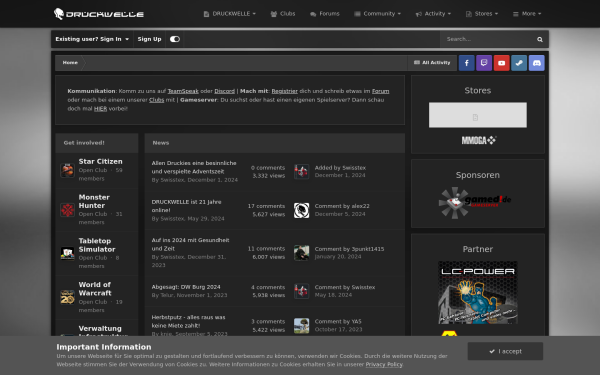This screenshot has height=375, width=600.
Task: Open the gamed!de sponsor logo
Action: 475,202
